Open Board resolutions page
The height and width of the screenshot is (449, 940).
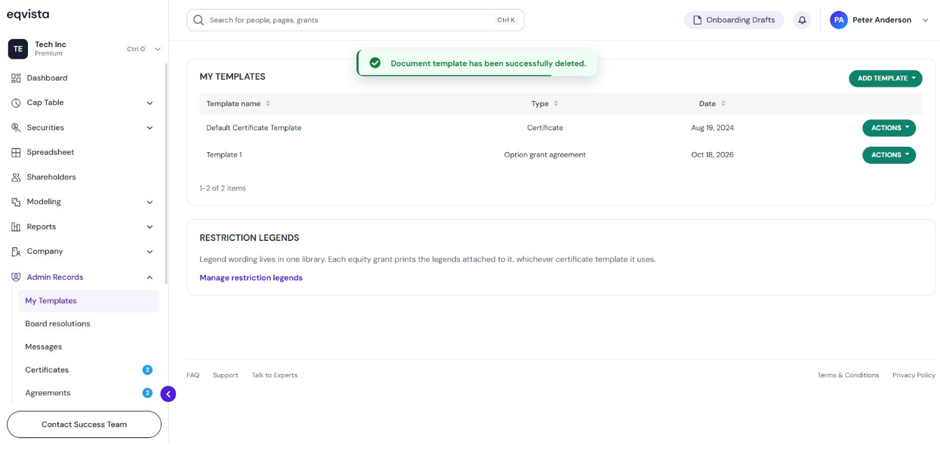(58, 324)
